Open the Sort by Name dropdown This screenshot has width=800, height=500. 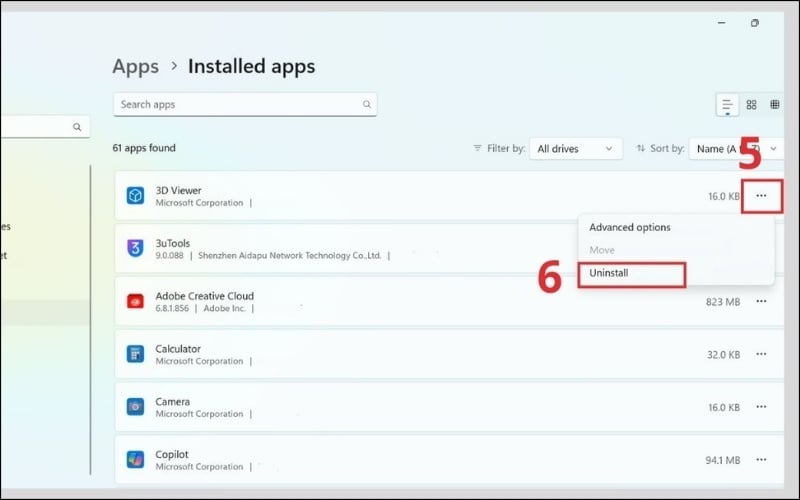pyautogui.click(x=736, y=149)
